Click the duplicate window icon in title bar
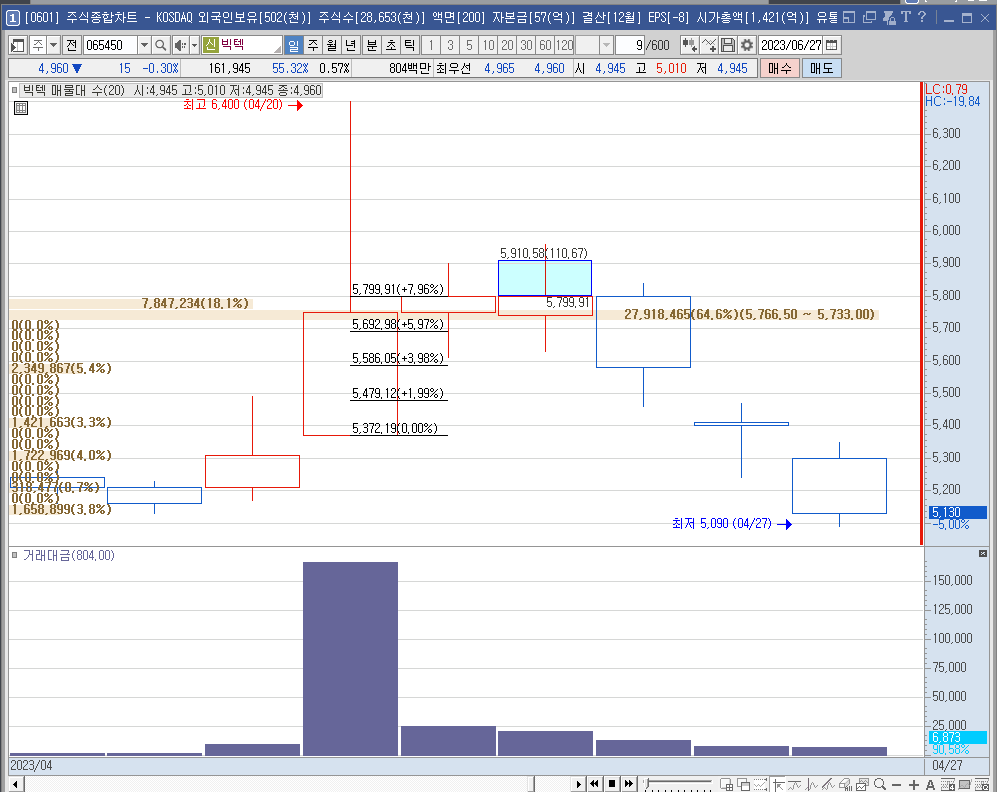Screen dimensions: 997x792 click(x=869, y=18)
